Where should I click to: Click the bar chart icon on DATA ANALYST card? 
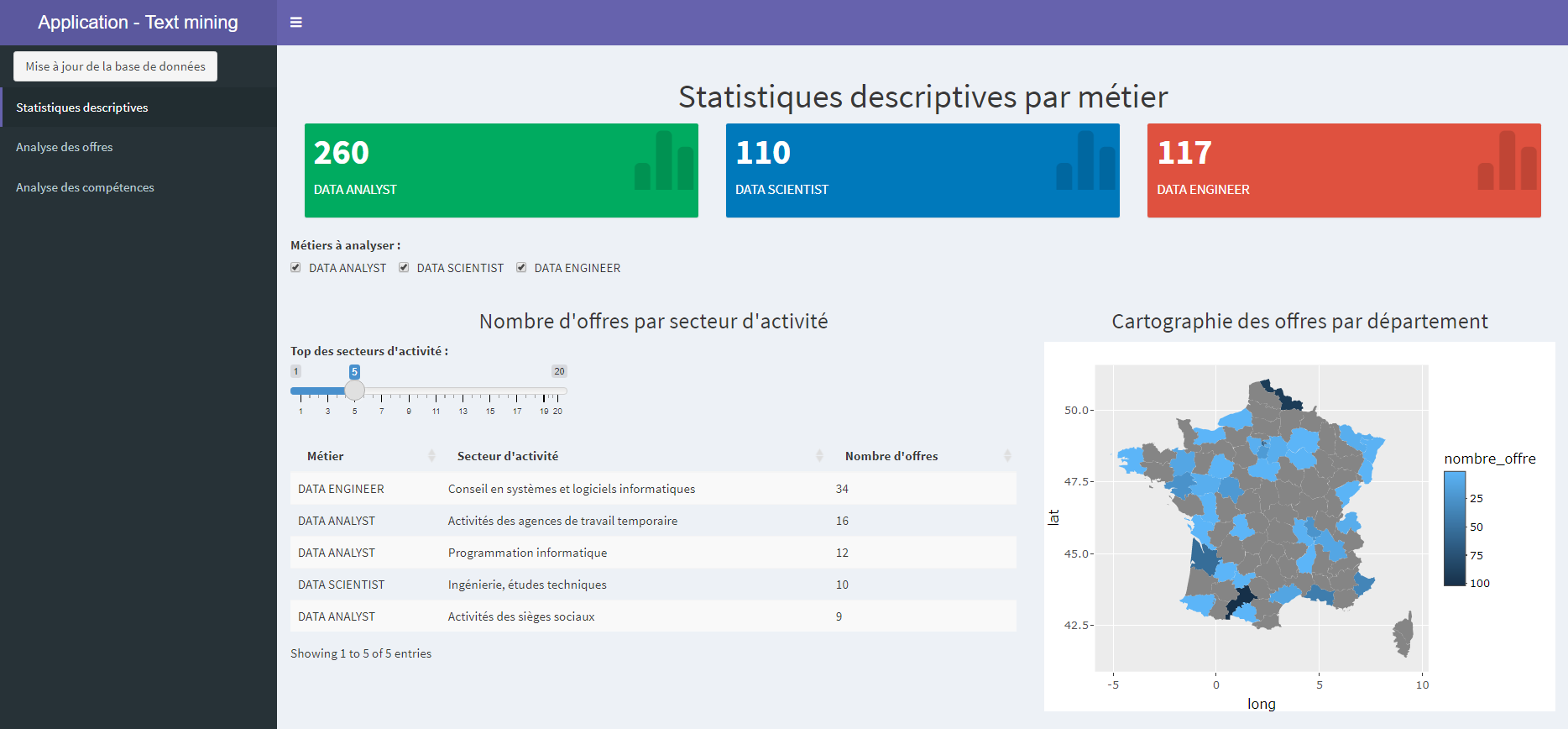coord(664,160)
